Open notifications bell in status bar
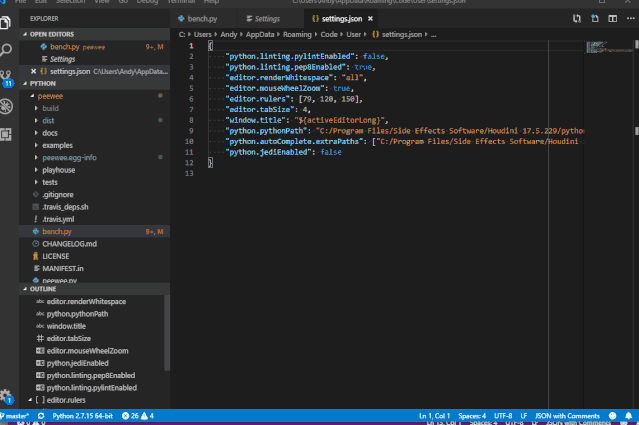The height and width of the screenshot is (425, 639). 628,416
